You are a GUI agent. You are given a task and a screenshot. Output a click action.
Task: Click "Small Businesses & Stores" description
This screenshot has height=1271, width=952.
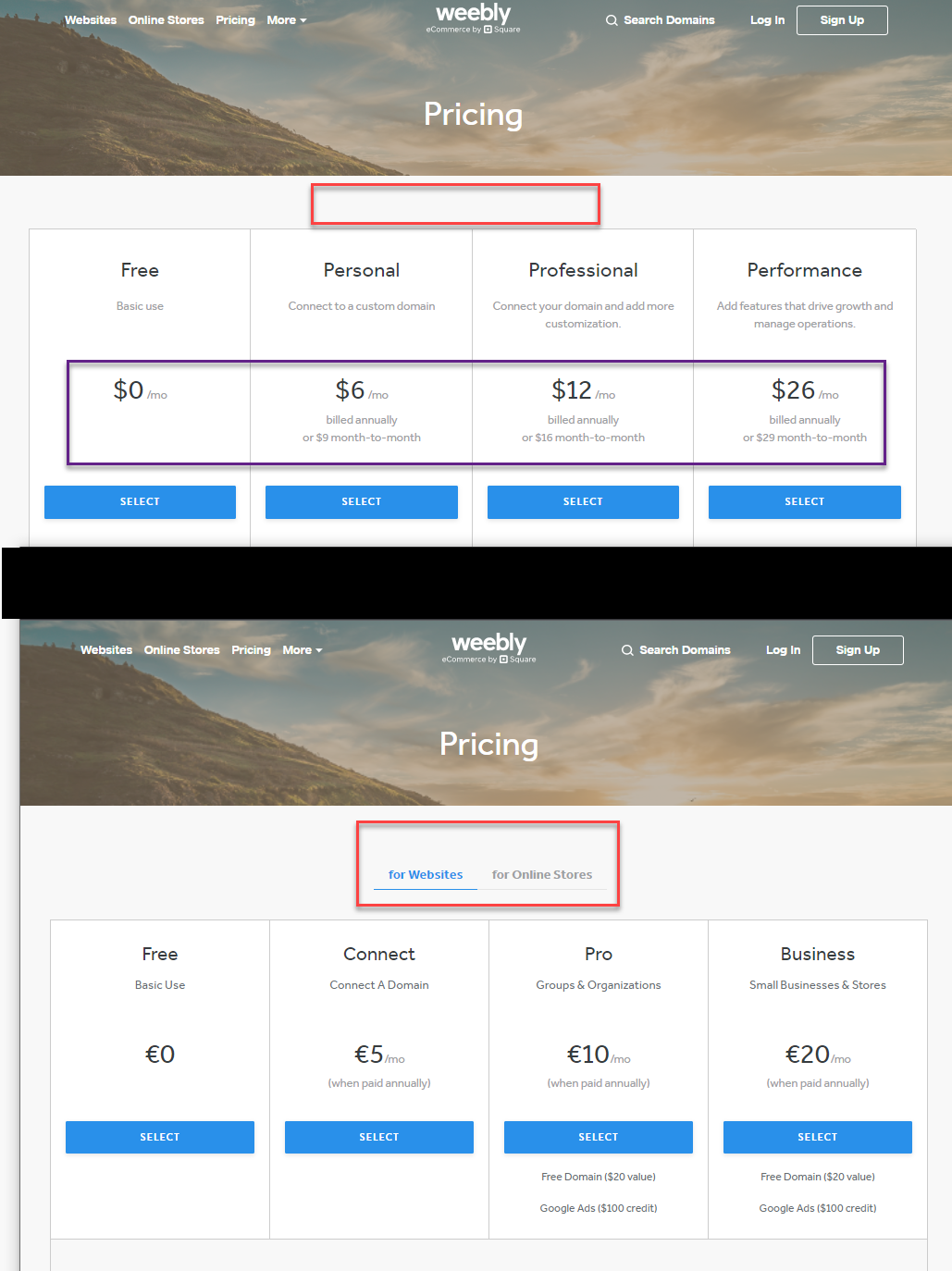[818, 985]
